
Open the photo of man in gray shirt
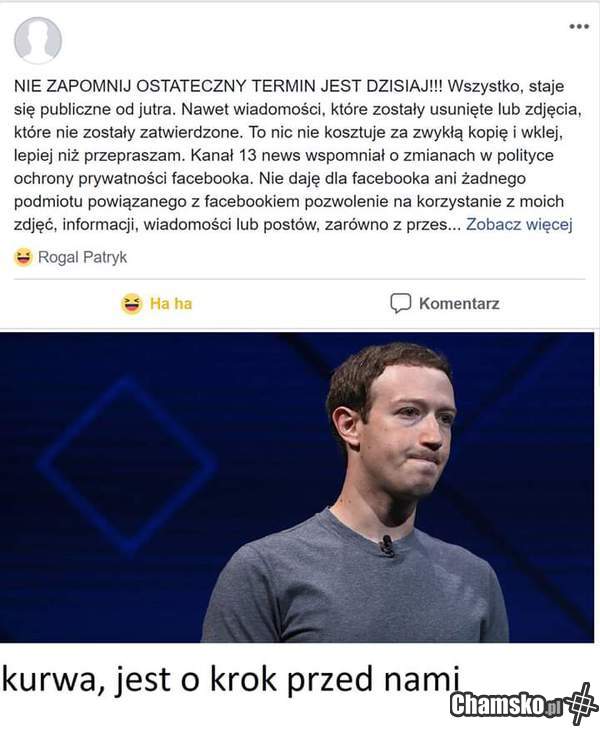[x=297, y=487]
